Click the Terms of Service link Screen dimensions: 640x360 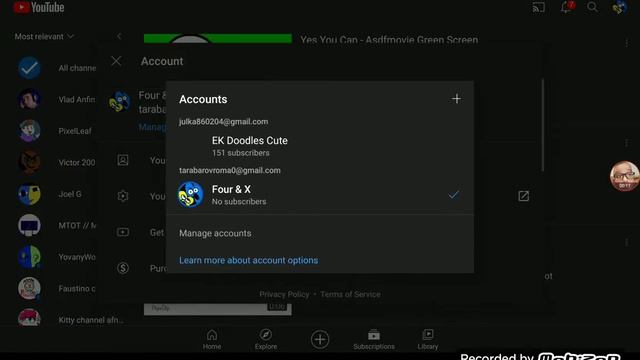[350, 294]
